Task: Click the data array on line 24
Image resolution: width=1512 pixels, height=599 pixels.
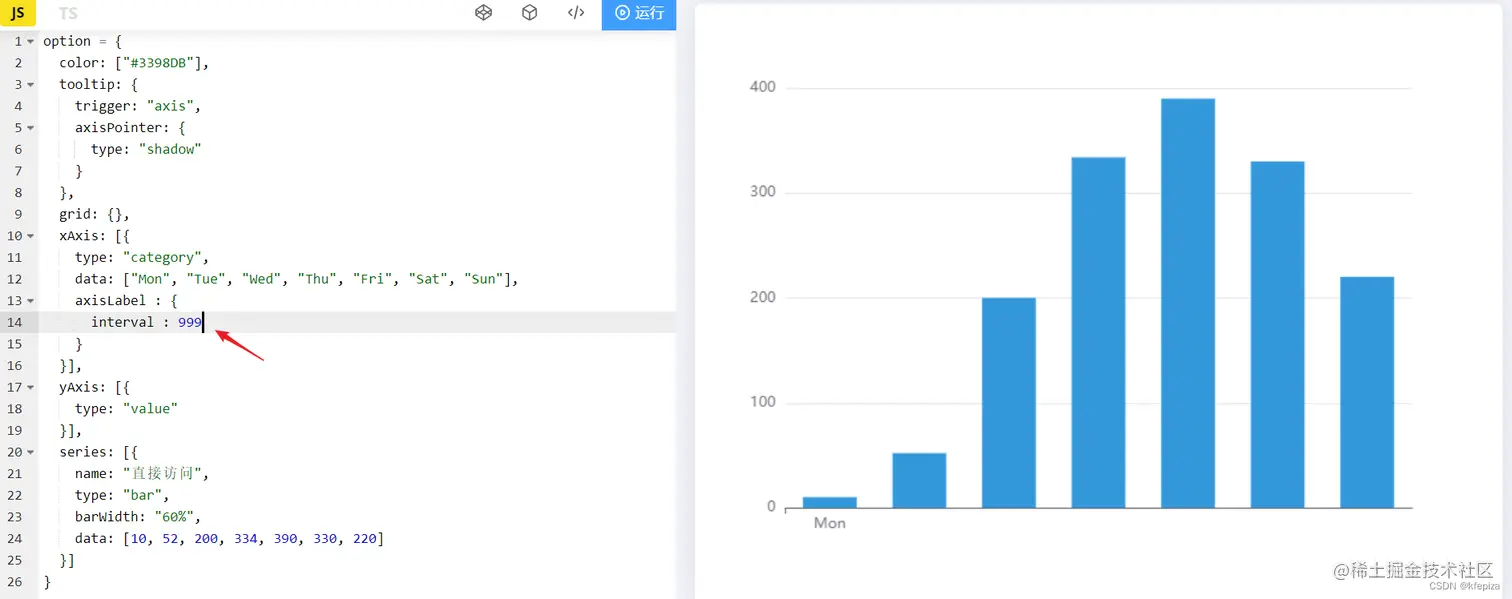Action: 253,539
